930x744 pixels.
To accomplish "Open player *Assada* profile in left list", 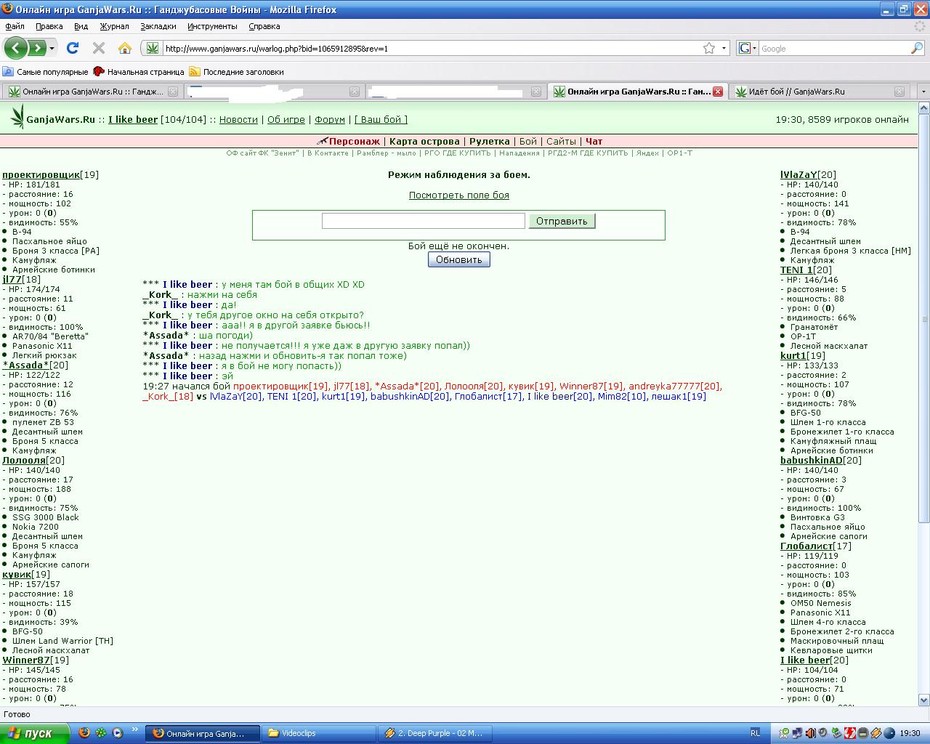I will 26,365.
